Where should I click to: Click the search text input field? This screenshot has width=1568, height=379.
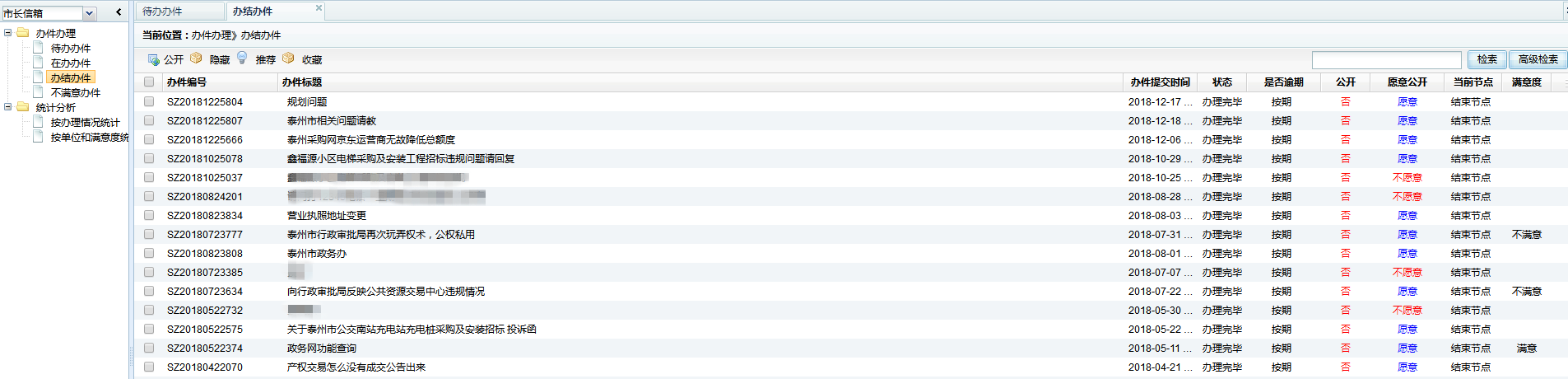[x=1386, y=59]
